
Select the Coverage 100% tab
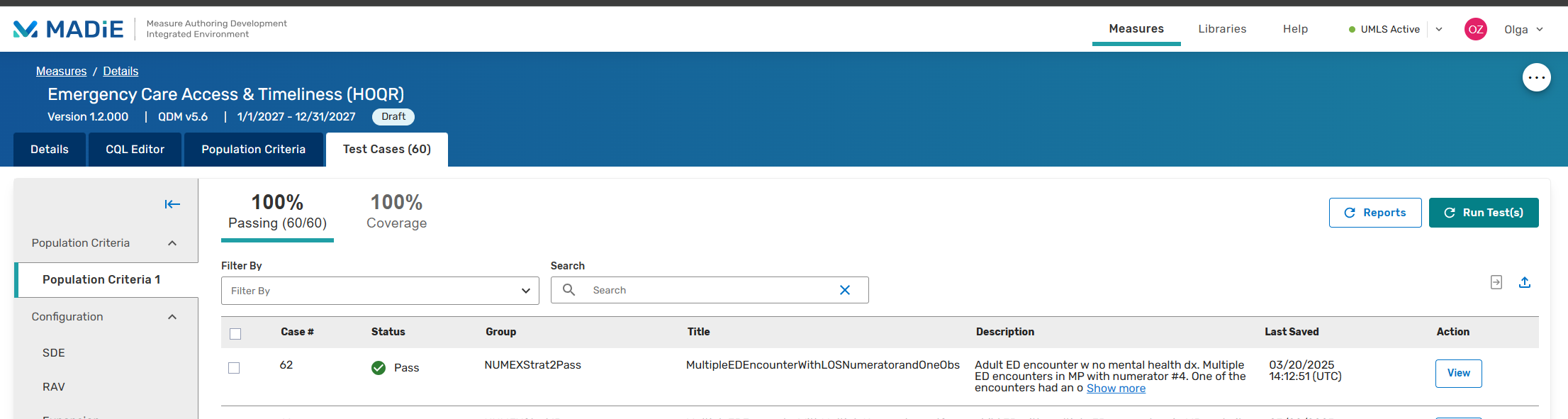(396, 212)
